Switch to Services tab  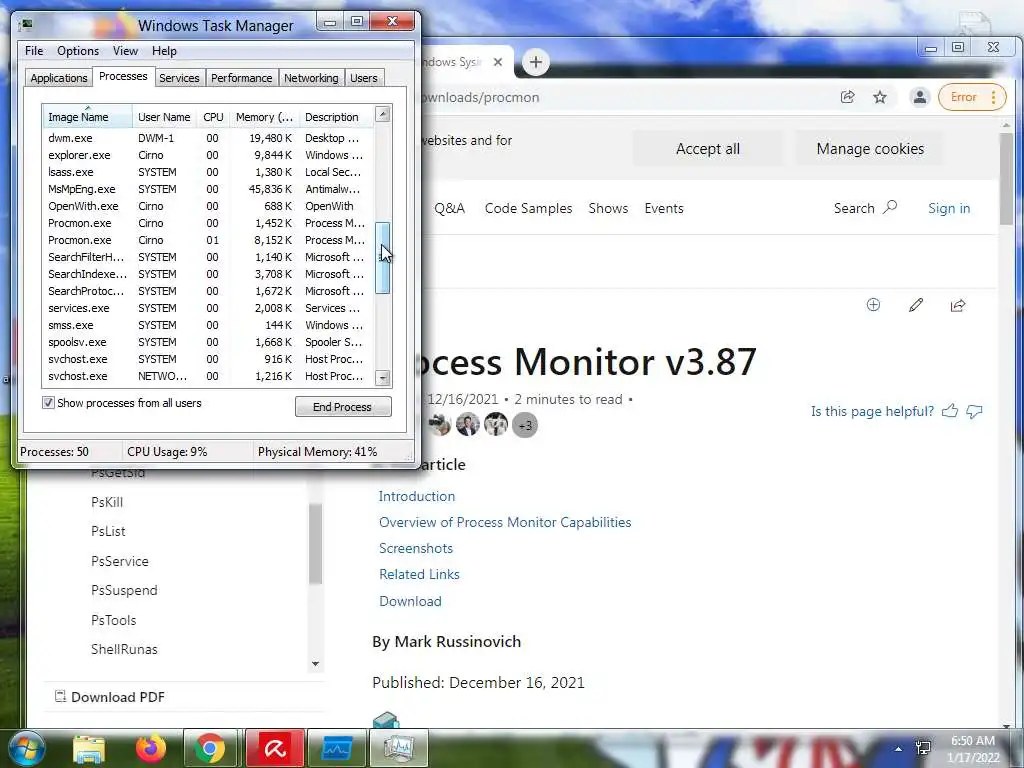click(179, 78)
